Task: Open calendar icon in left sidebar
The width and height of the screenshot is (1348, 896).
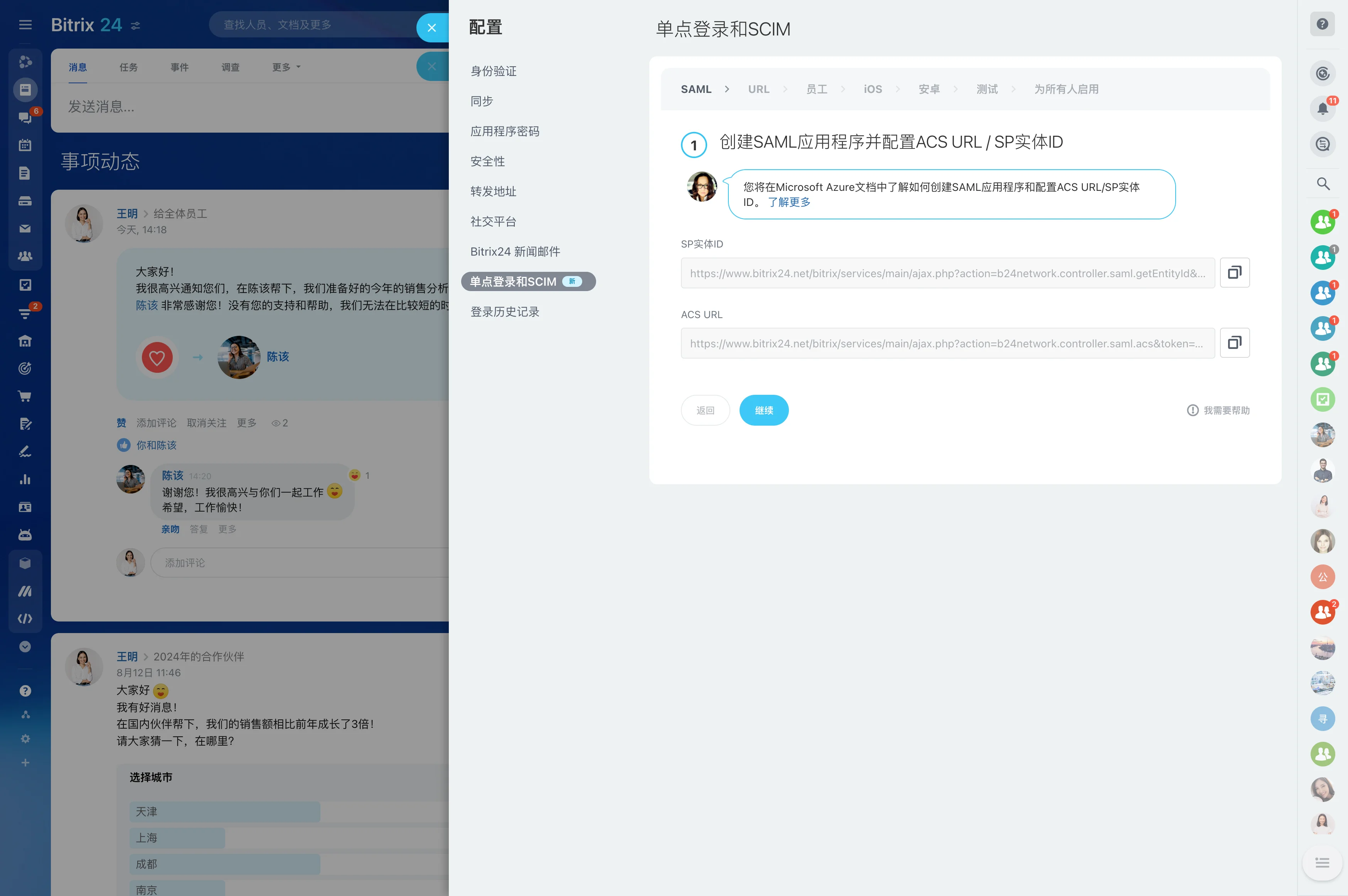Action: tap(25, 145)
